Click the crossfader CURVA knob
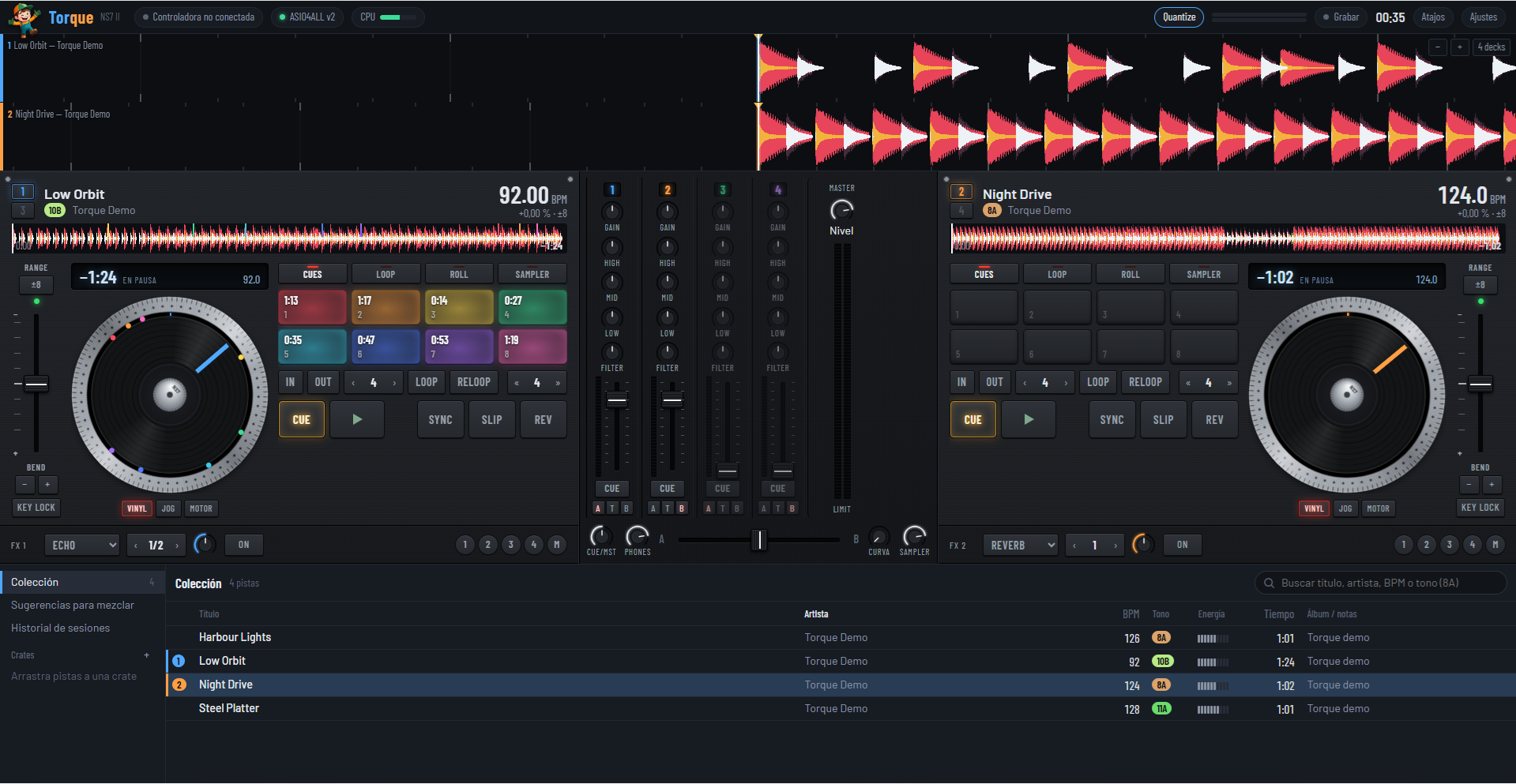The height and width of the screenshot is (784, 1516). tap(878, 537)
